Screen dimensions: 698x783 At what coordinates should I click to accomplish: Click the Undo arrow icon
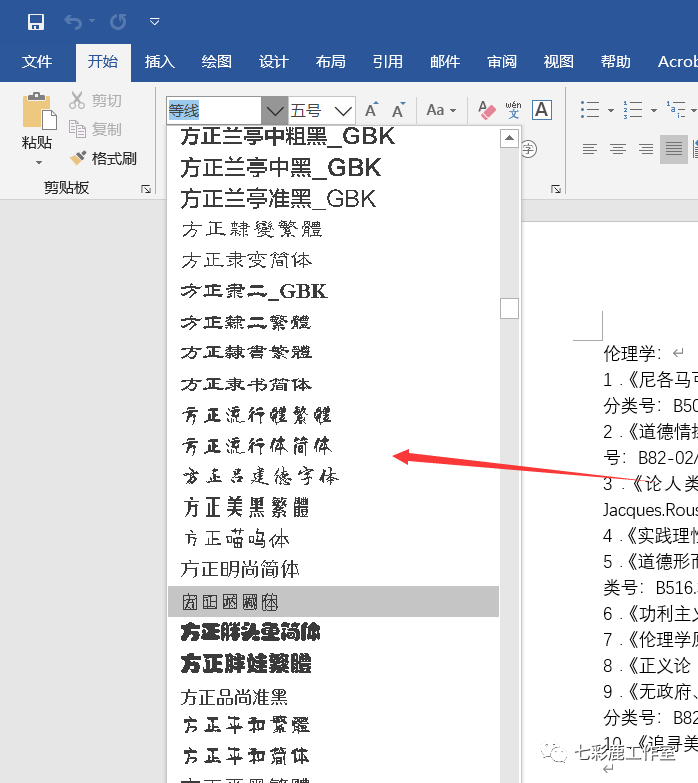coord(73,22)
